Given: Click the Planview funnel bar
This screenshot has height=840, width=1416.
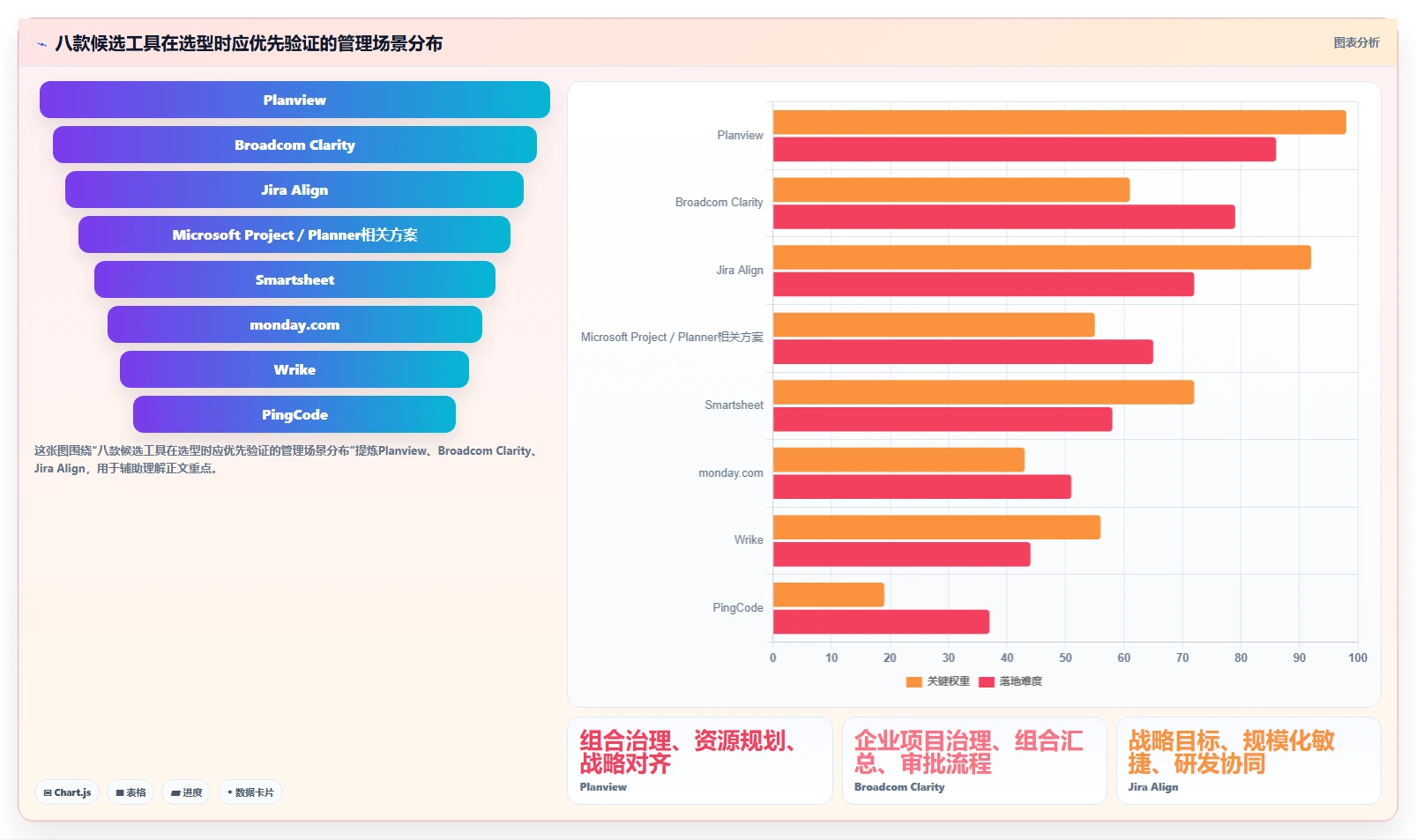Looking at the screenshot, I should coord(294,100).
